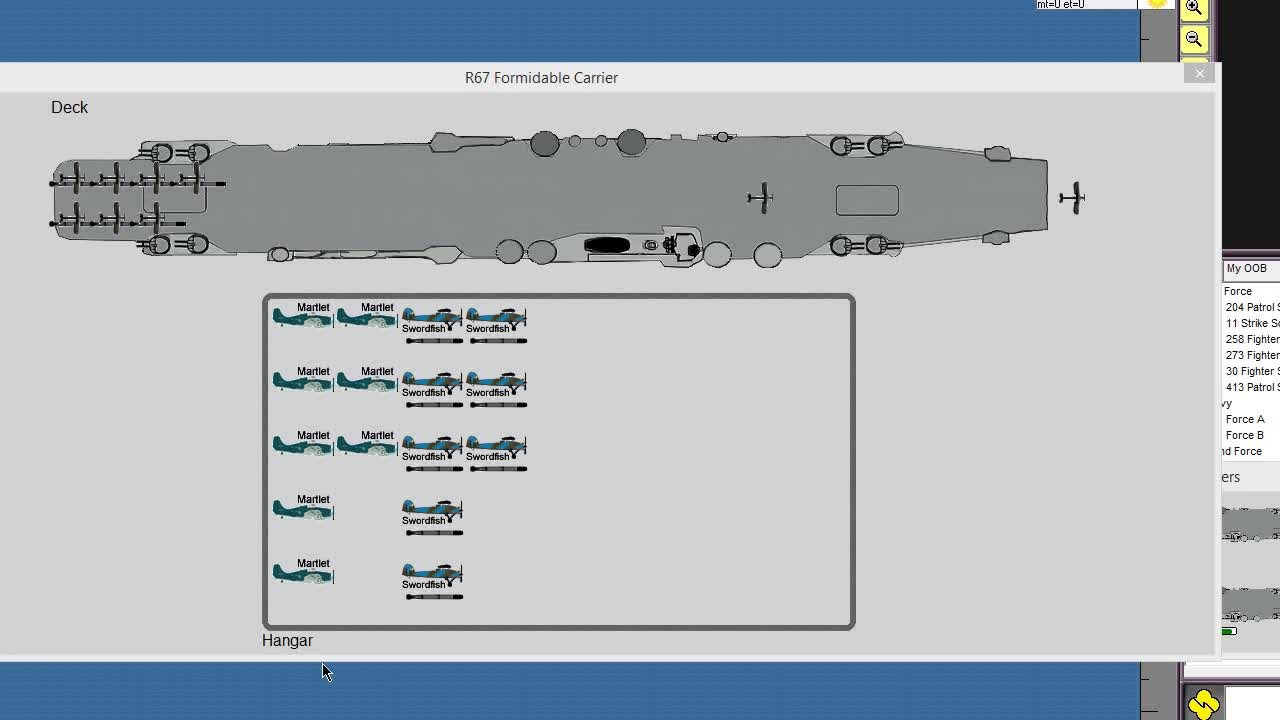This screenshot has height=720, width=1280.
Task: Select Force A in the OOB list
Action: 1245,419
